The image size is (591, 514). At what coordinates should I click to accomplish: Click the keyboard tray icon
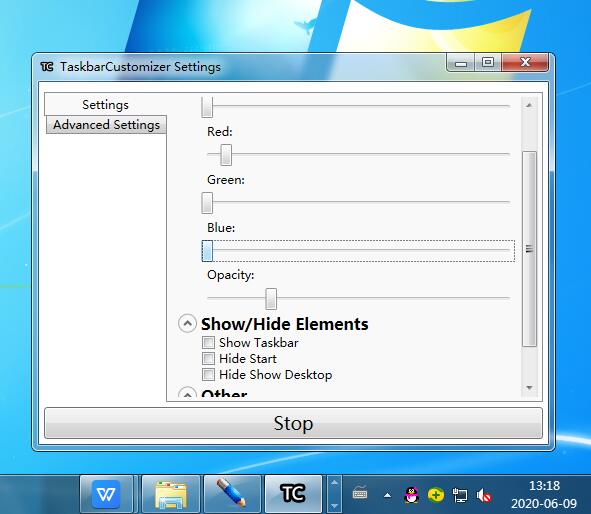tap(360, 493)
